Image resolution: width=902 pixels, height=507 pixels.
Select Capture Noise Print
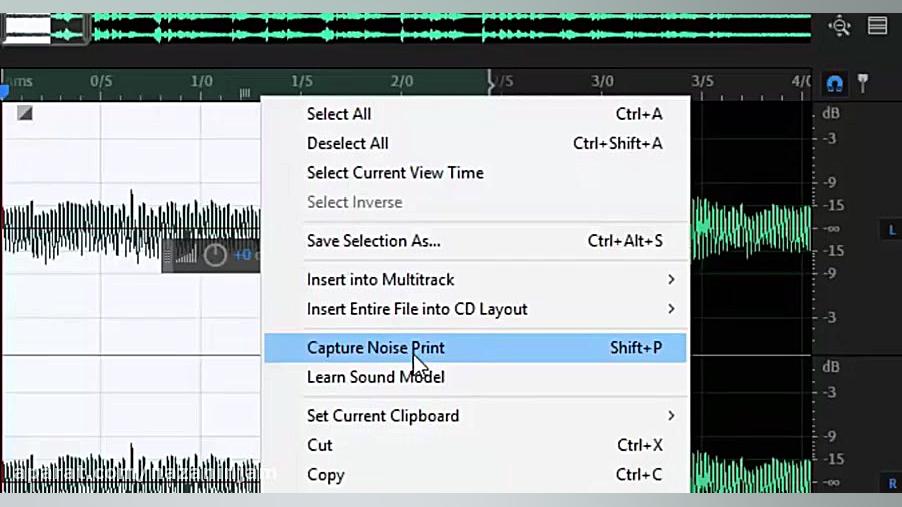[475, 348]
